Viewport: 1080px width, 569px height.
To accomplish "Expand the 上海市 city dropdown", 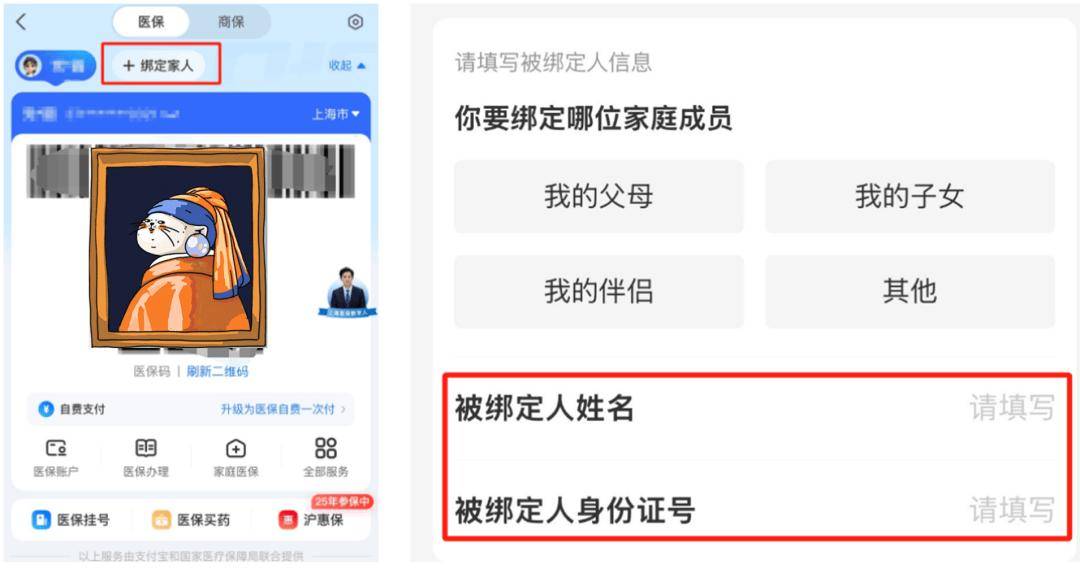I will (335, 114).
